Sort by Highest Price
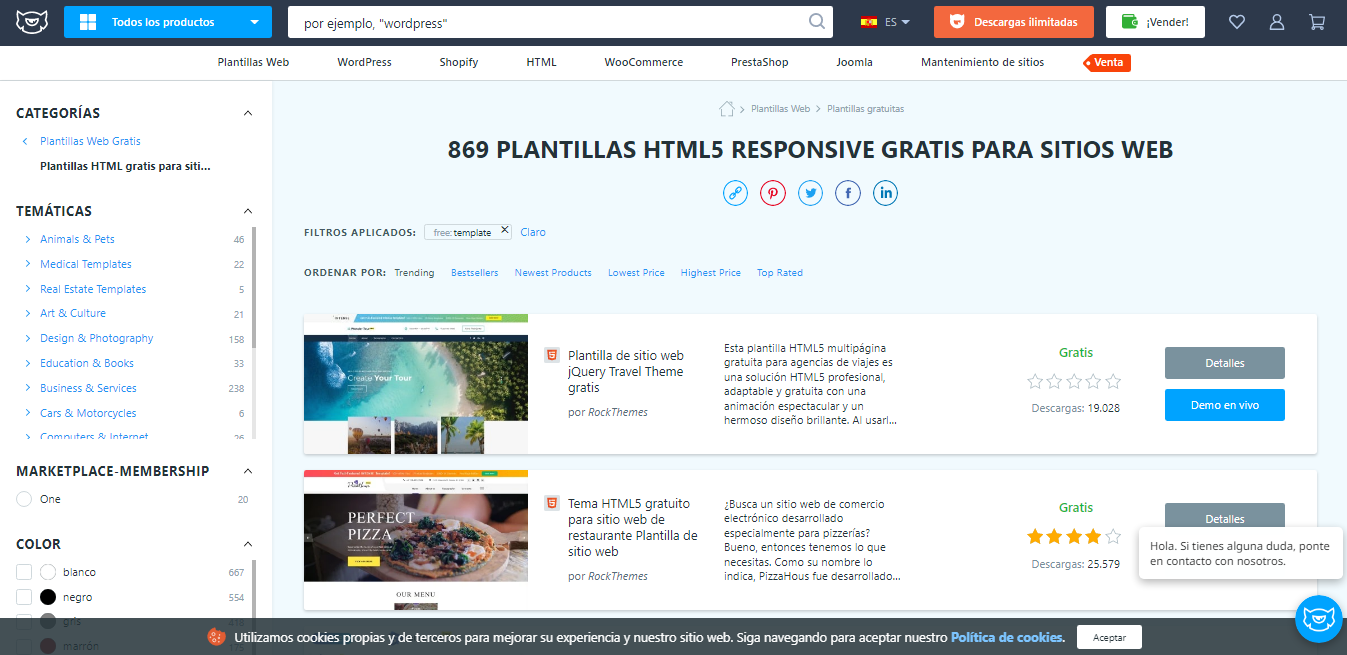Image resolution: width=1347 pixels, height=655 pixels. coord(711,273)
